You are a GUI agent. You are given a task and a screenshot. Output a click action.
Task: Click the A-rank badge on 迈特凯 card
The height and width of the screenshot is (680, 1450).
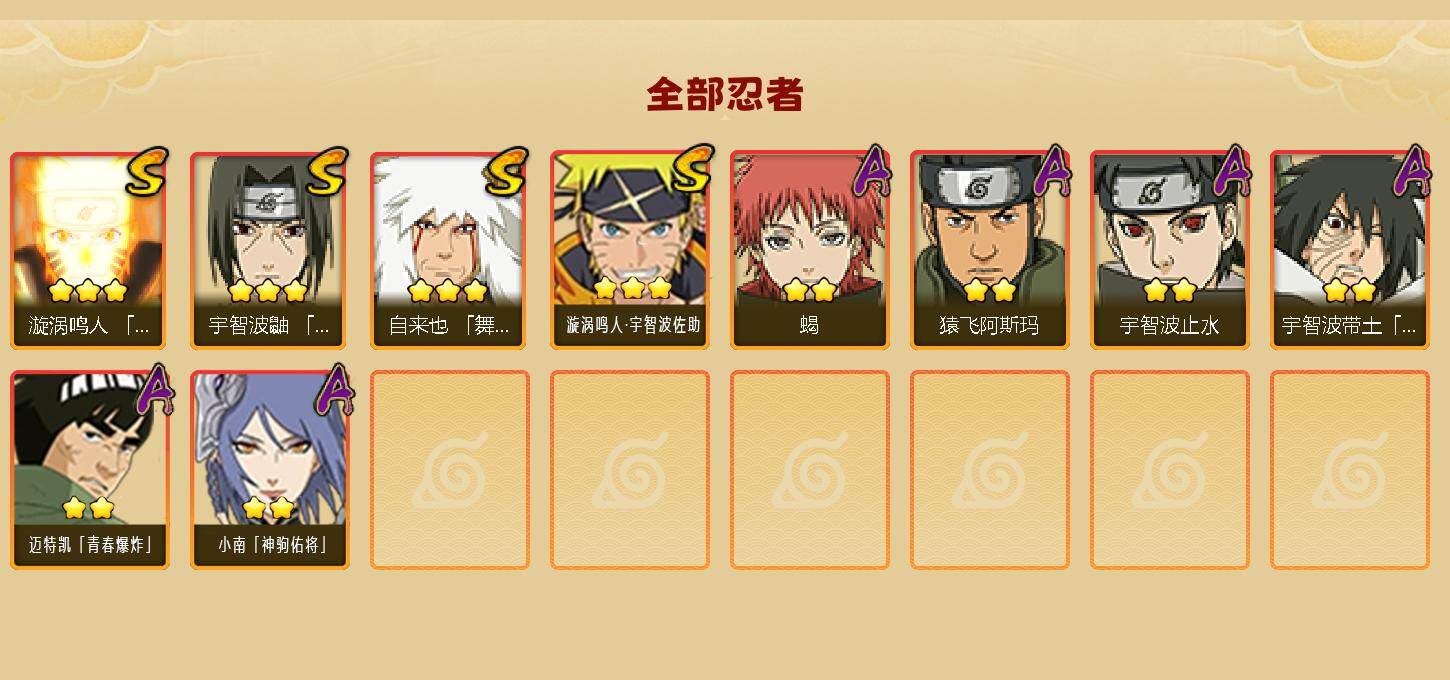(154, 390)
